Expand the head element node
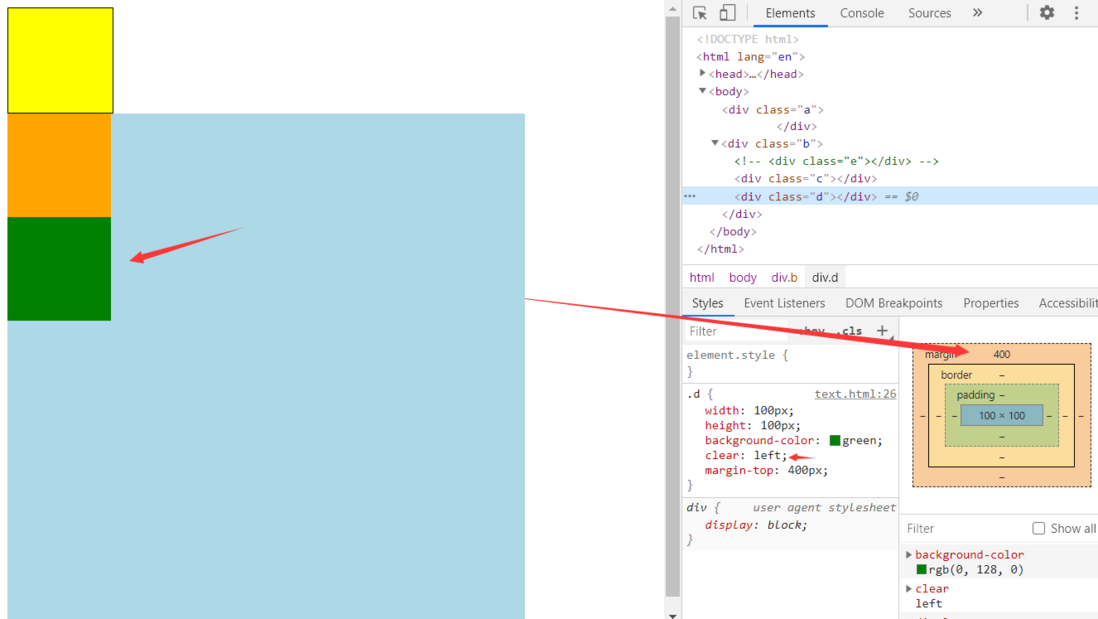Image resolution: width=1098 pixels, height=619 pixels. pos(702,74)
